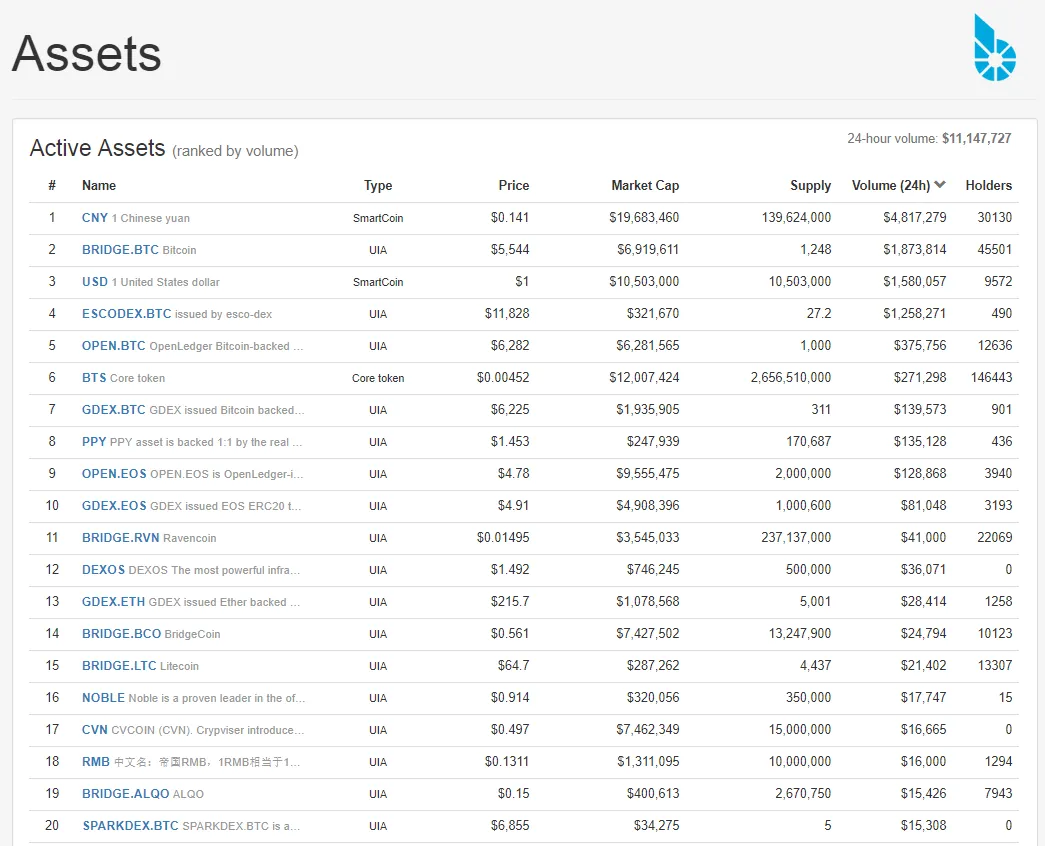Select BTS price $0.00452
Image resolution: width=1045 pixels, height=846 pixels.
[503, 377]
